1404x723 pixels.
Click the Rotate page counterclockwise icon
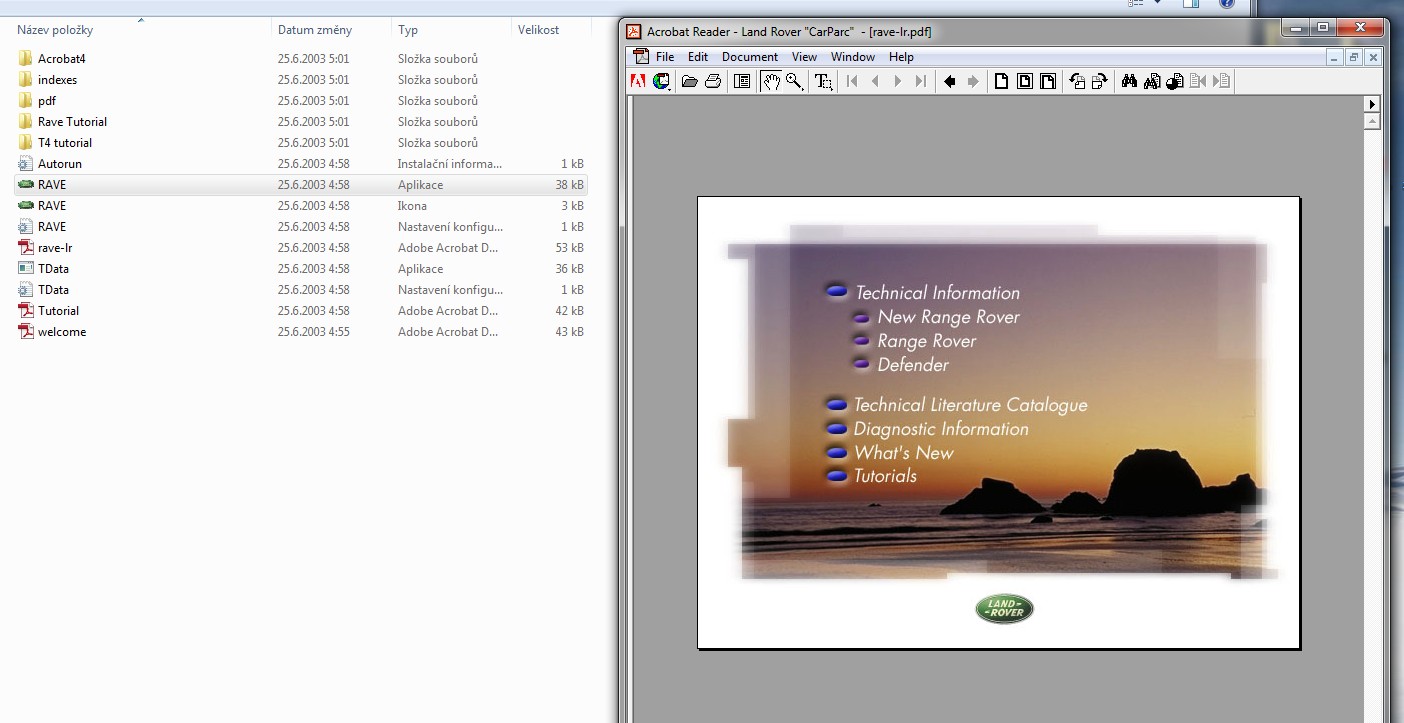1077,82
